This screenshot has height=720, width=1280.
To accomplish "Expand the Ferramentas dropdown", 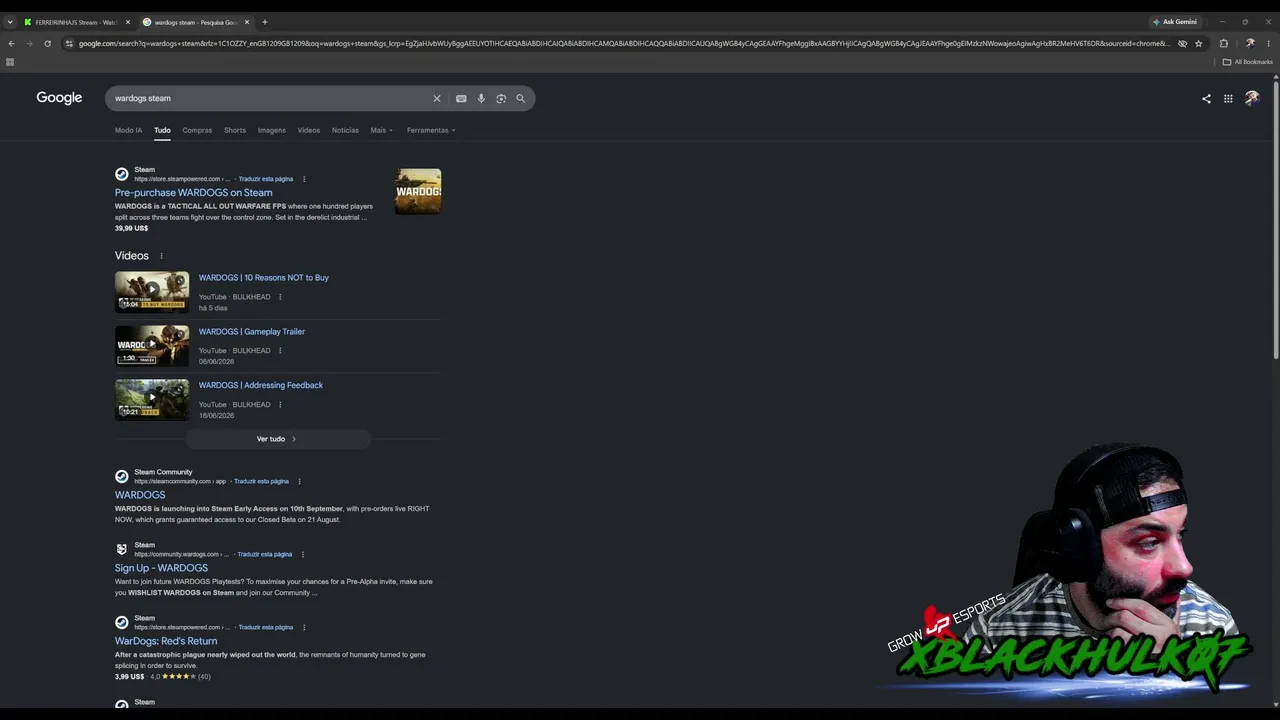I will tap(431, 130).
